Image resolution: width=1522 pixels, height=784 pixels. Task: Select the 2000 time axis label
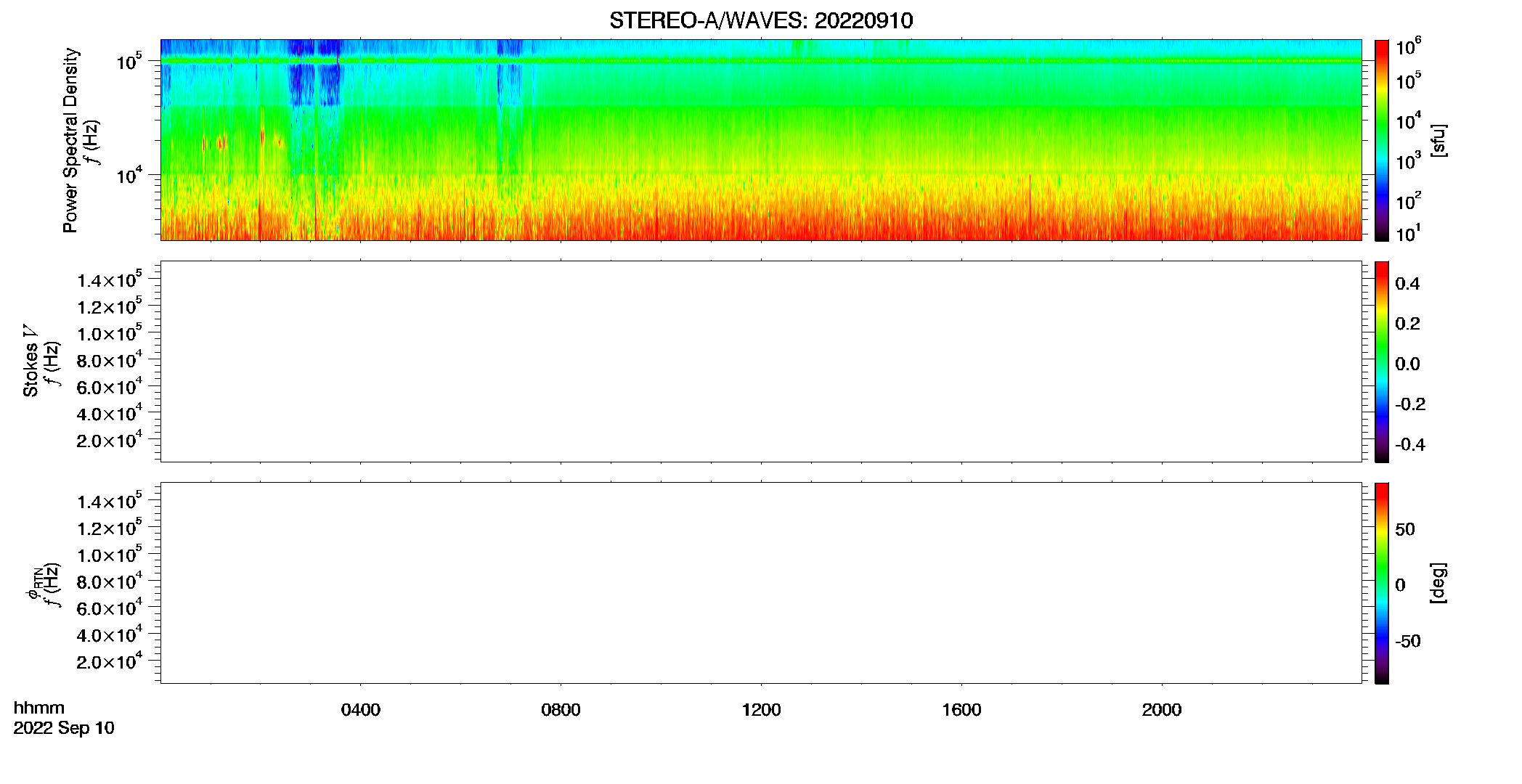pos(1162,710)
